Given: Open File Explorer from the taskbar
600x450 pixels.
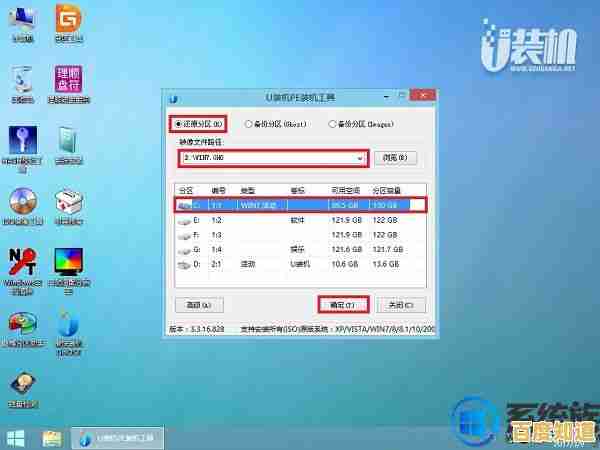Looking at the screenshot, I should (x=52, y=439).
